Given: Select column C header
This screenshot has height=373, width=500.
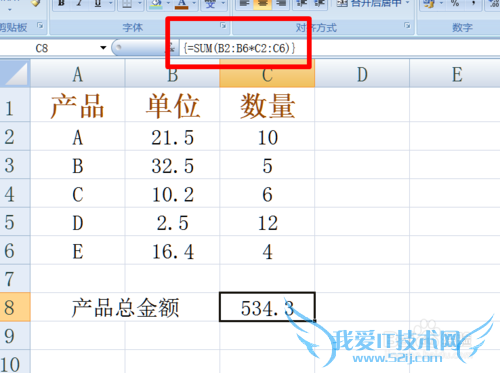Looking at the screenshot, I should (267, 74).
